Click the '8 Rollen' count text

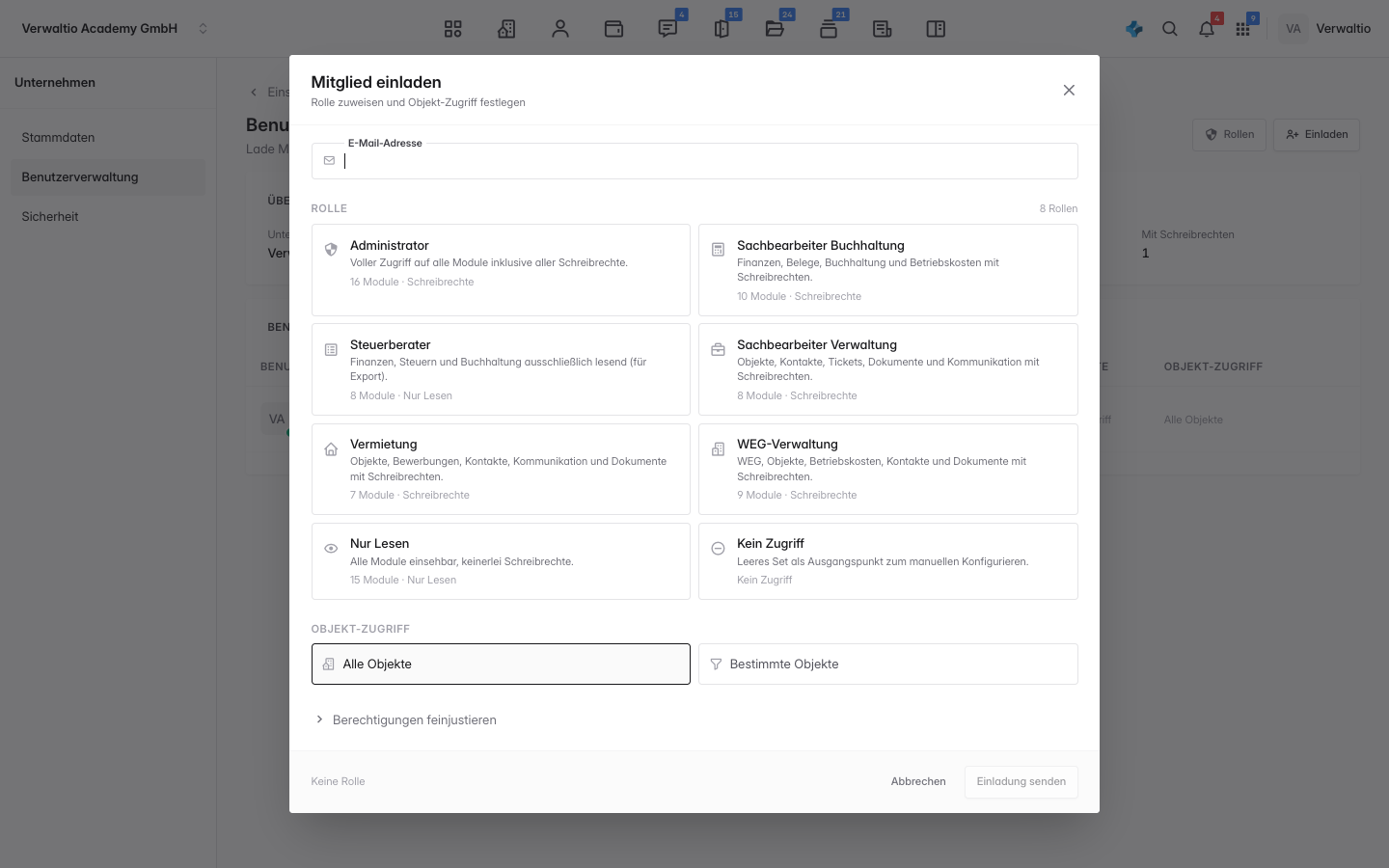[1058, 208]
